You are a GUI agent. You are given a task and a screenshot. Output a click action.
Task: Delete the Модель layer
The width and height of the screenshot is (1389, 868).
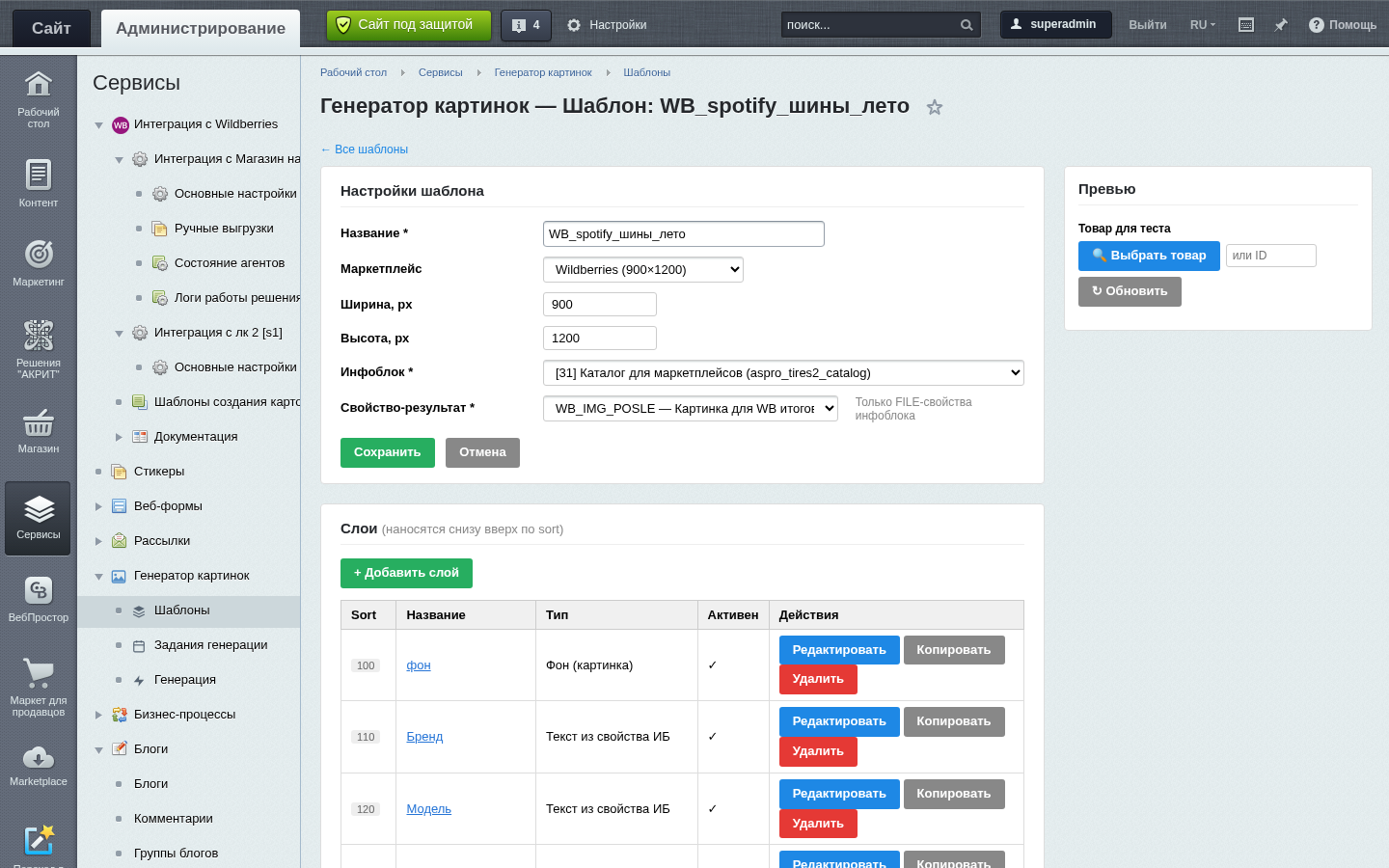coord(818,824)
